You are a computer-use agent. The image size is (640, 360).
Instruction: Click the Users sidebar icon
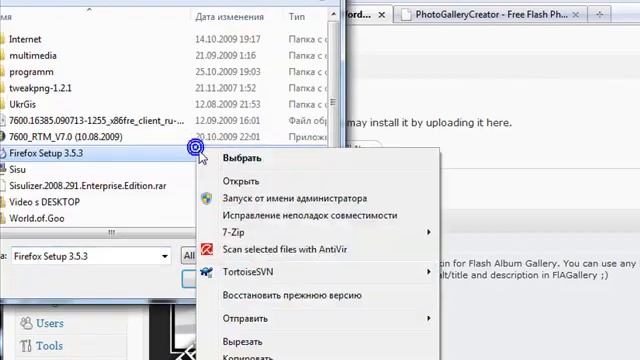pos(26,323)
